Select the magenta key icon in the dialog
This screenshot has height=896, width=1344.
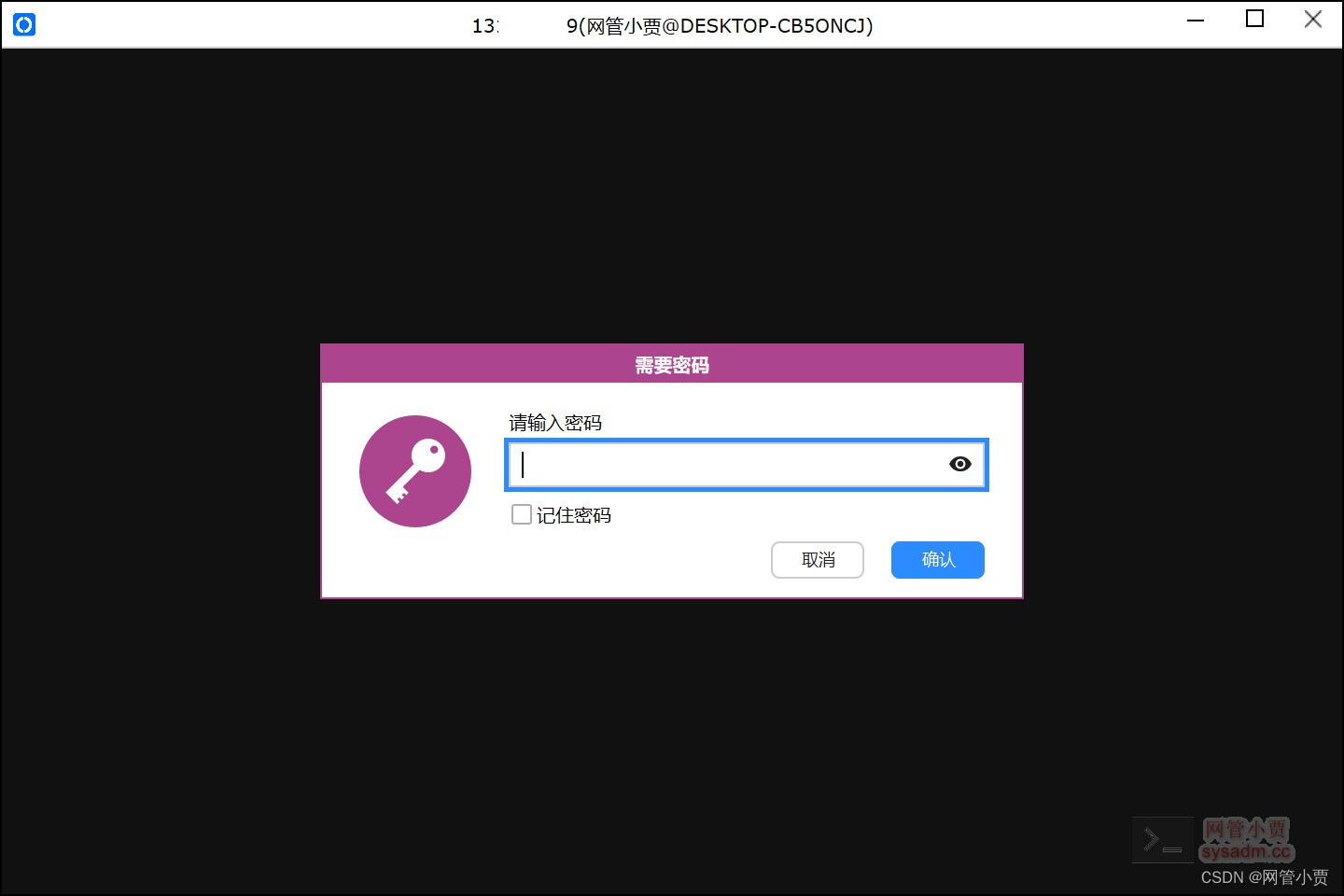click(x=415, y=471)
